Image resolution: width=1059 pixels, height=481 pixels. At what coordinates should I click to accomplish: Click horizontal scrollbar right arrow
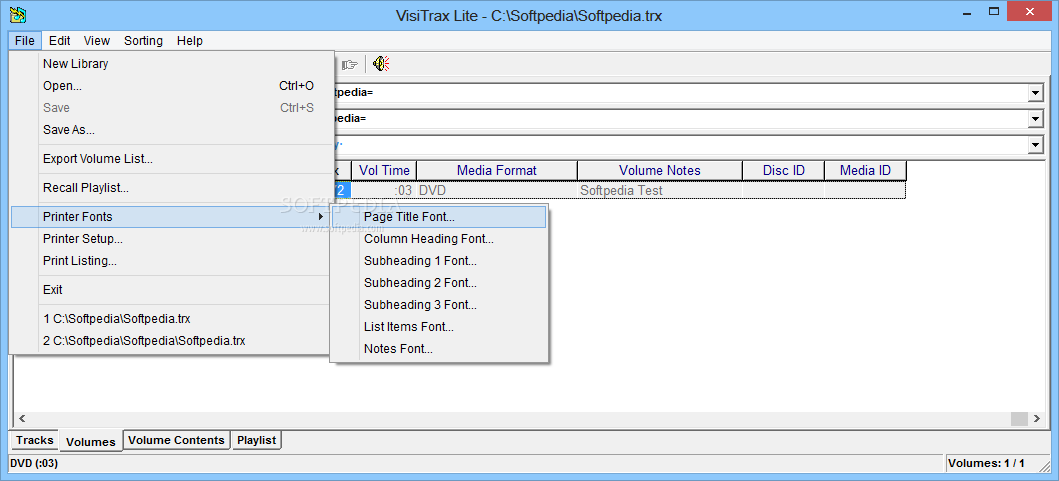1037,419
